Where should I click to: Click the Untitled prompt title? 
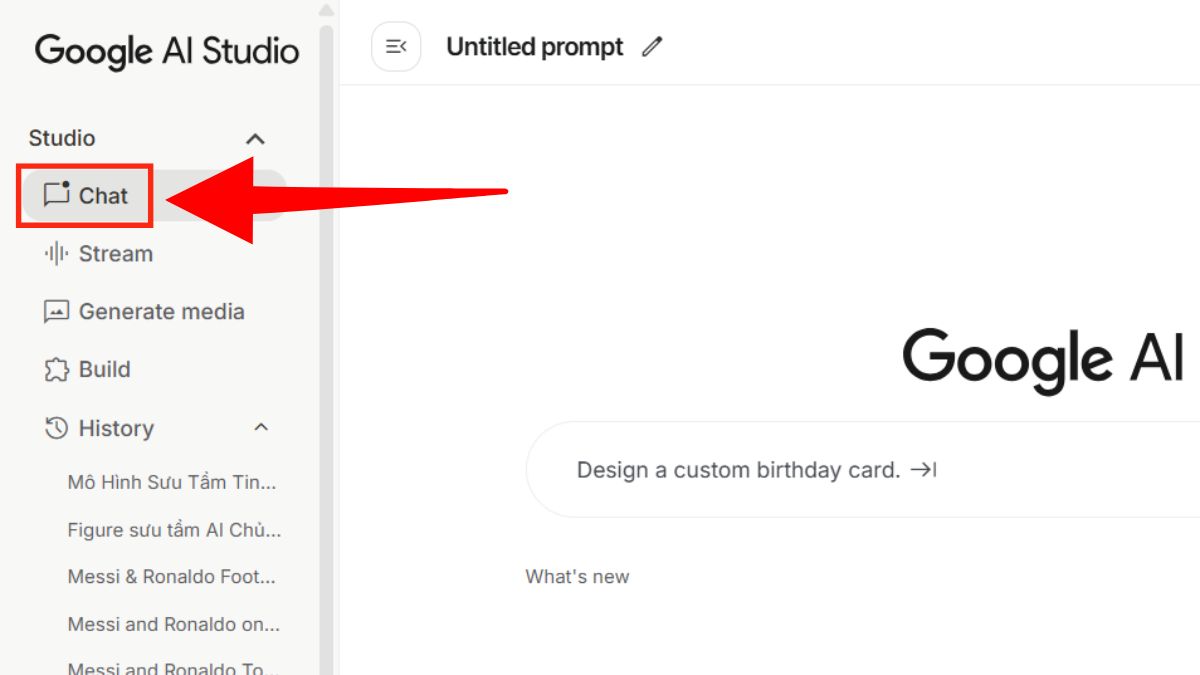[x=535, y=47]
